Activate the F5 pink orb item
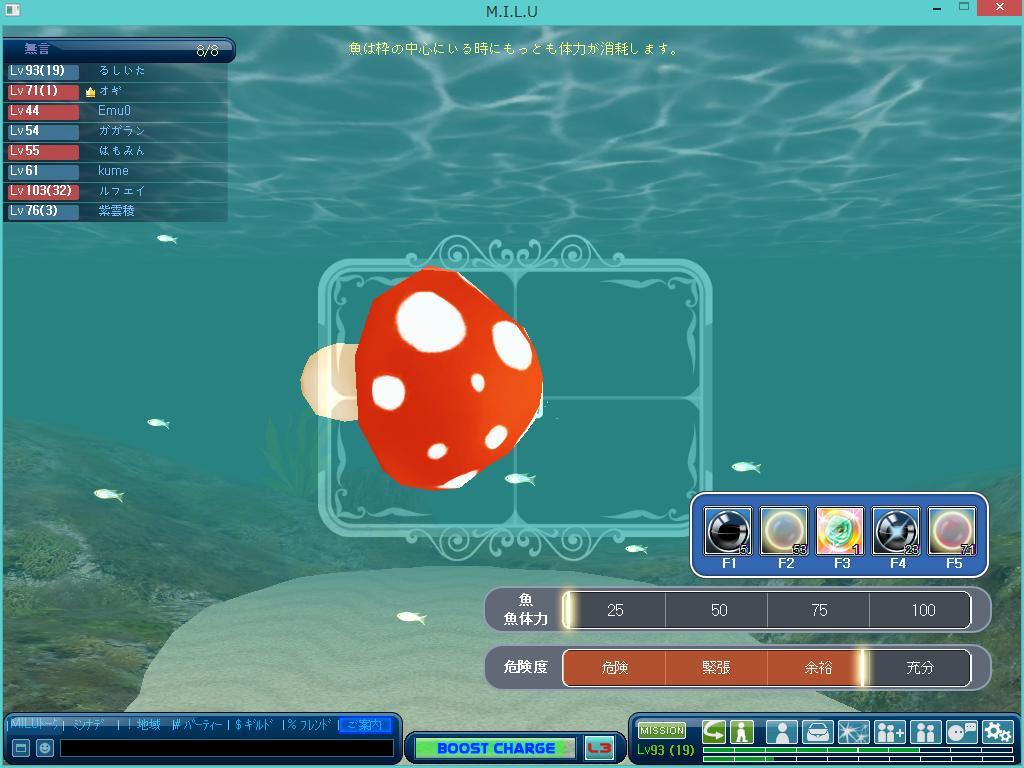This screenshot has width=1024, height=768. [951, 531]
